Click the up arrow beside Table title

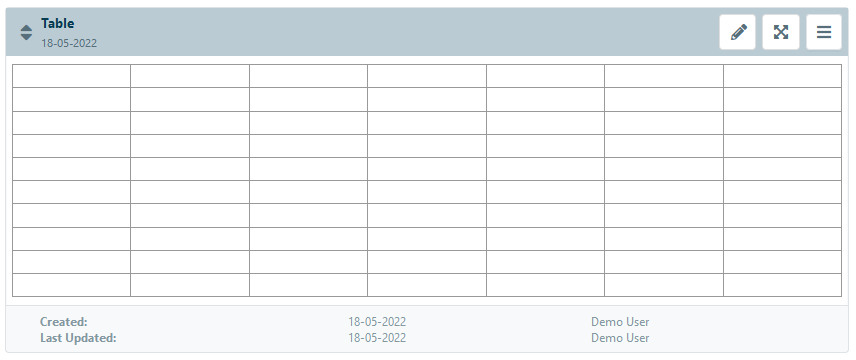[26, 28]
